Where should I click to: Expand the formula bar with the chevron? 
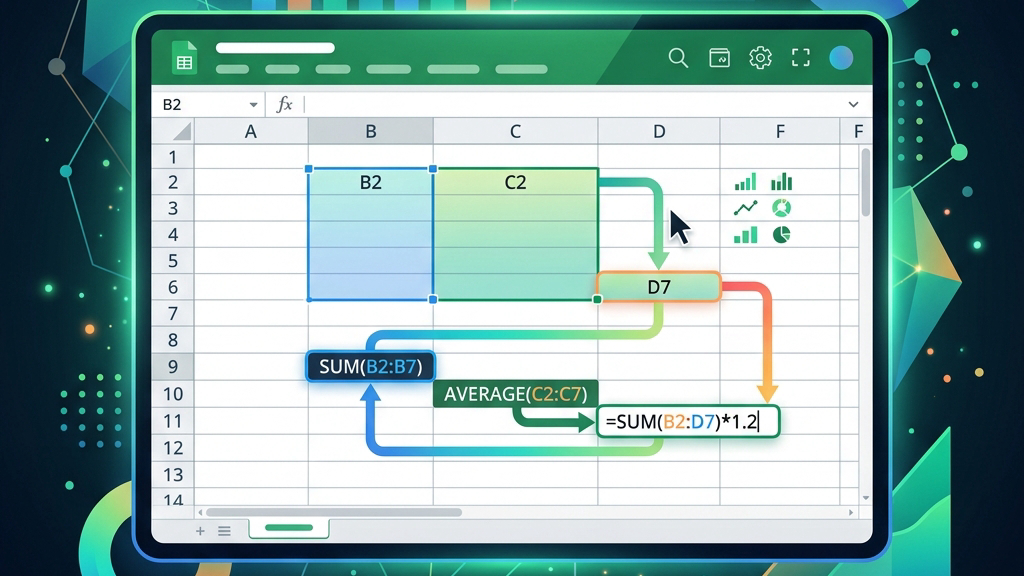(x=853, y=104)
